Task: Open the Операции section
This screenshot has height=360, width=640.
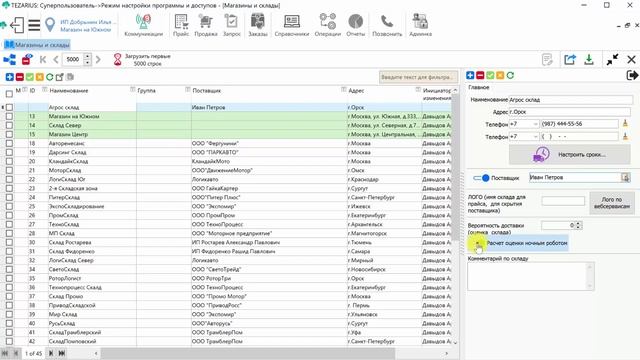Action: coord(328,25)
